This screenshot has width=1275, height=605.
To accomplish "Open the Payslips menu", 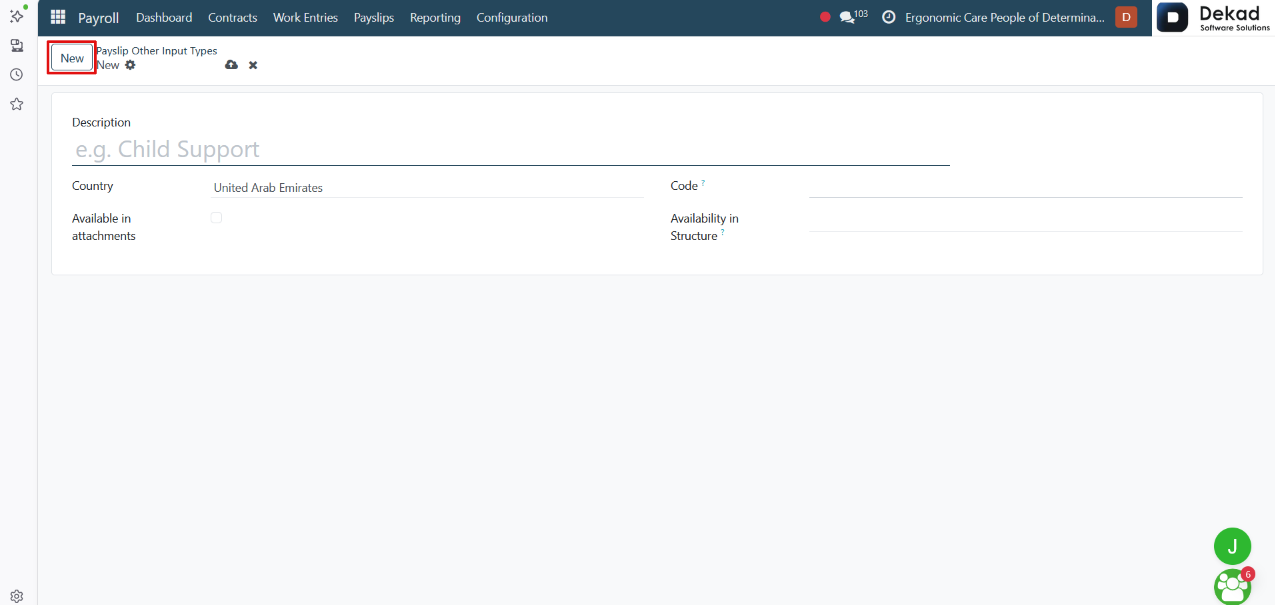I will tap(374, 18).
